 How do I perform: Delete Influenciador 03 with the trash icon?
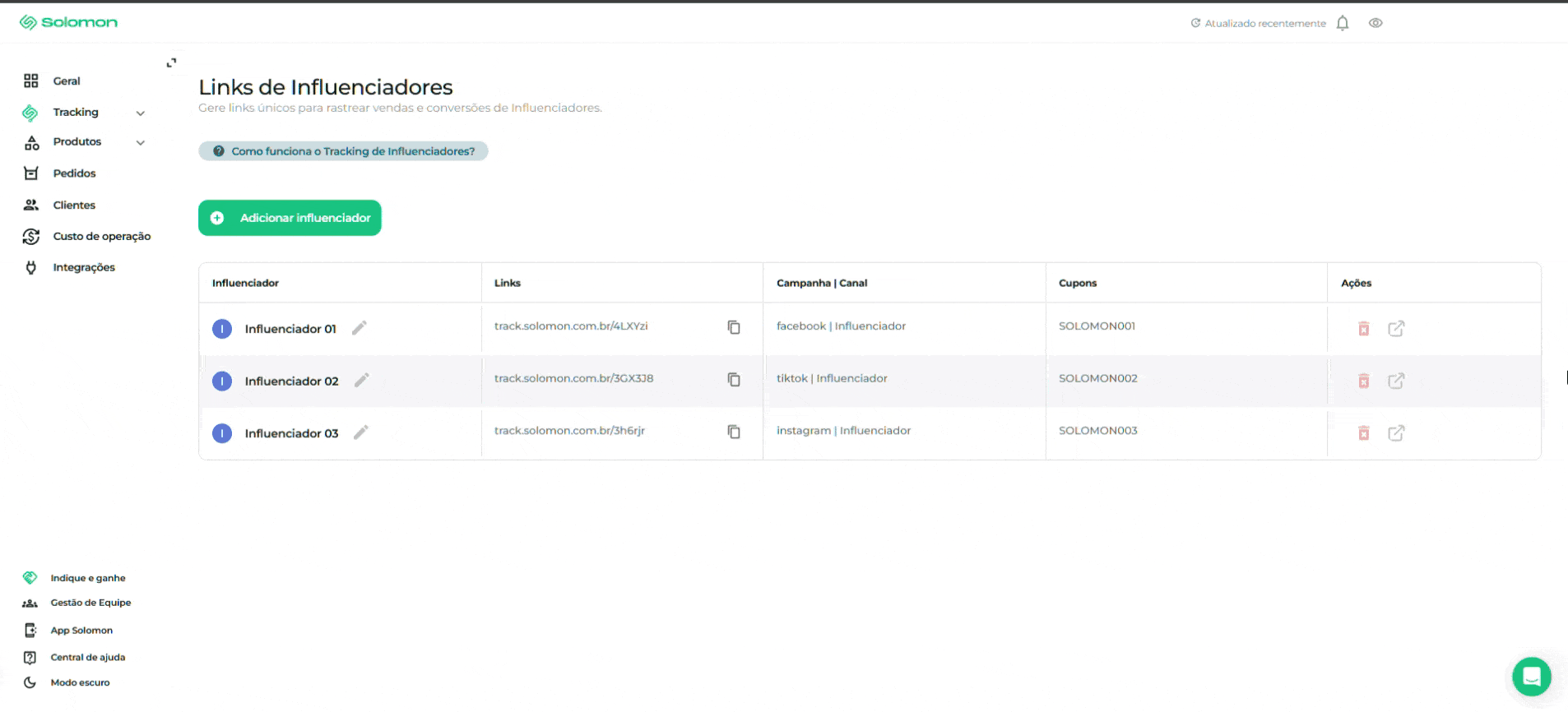coord(1363,433)
